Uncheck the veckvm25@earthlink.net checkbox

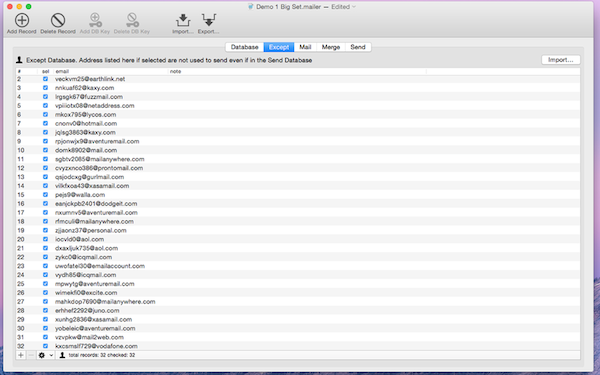45,79
